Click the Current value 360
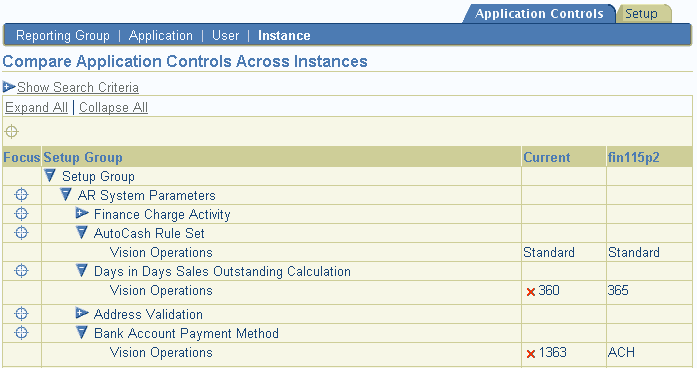 (549, 291)
